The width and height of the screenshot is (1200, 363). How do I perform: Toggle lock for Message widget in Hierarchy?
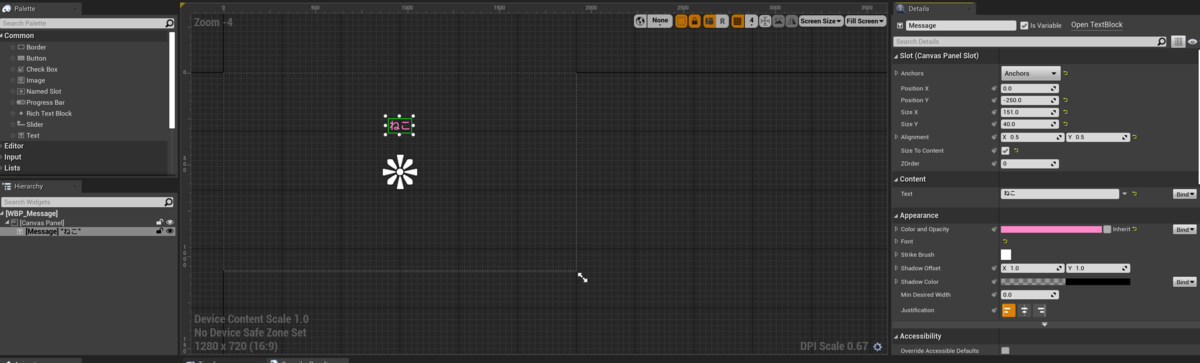click(159, 231)
